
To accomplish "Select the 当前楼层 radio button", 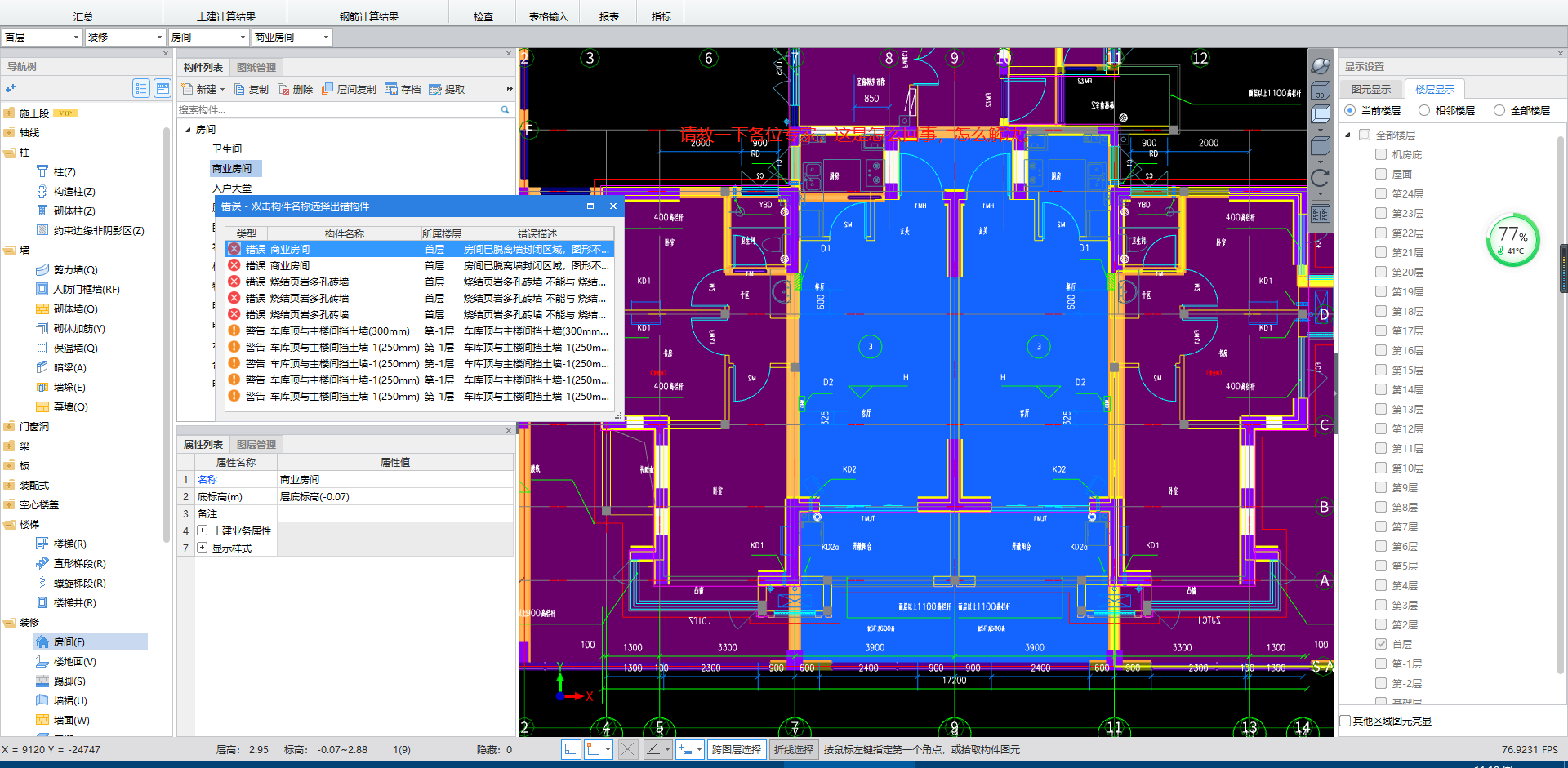I will tap(1350, 110).
